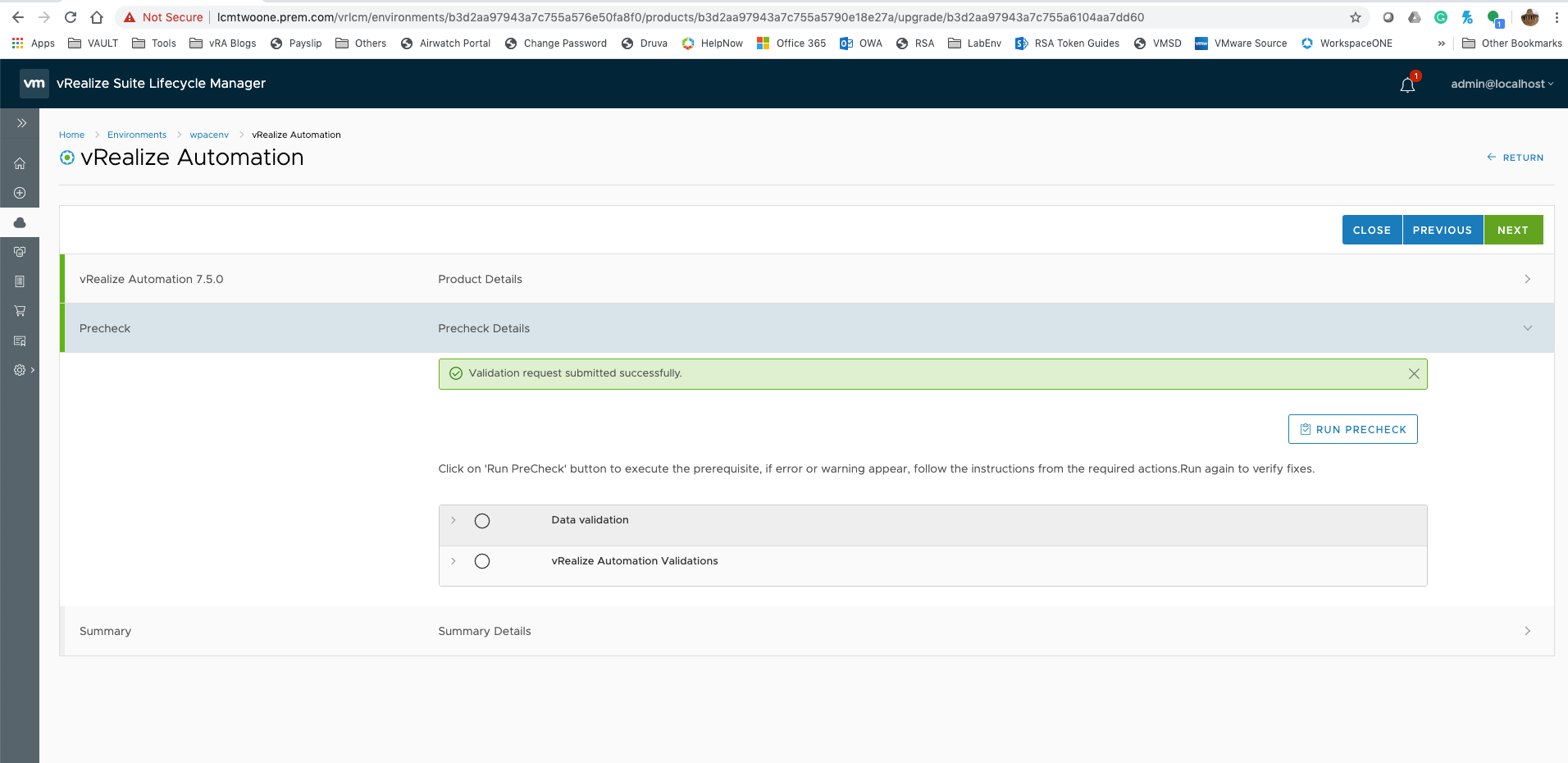
Task: Click the RUN PRECHECK button
Action: [x=1352, y=429]
